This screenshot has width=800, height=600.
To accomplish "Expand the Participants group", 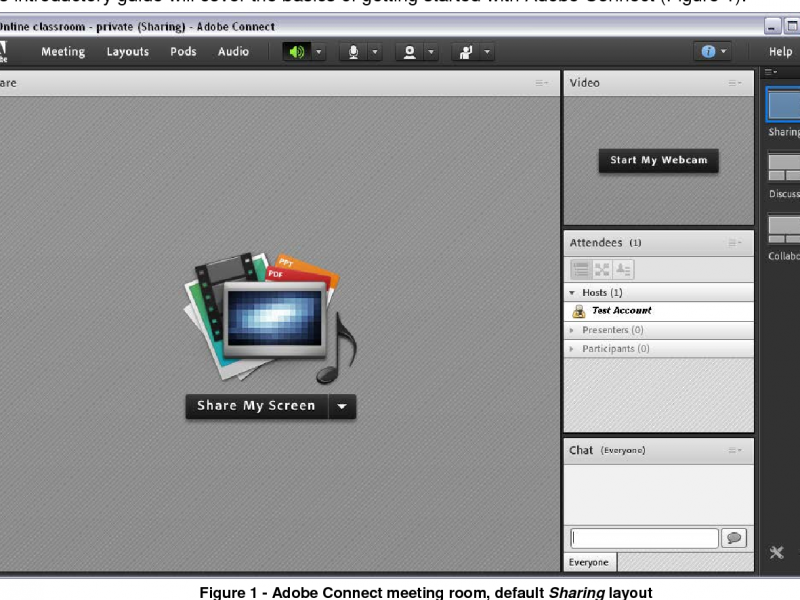I will [571, 349].
